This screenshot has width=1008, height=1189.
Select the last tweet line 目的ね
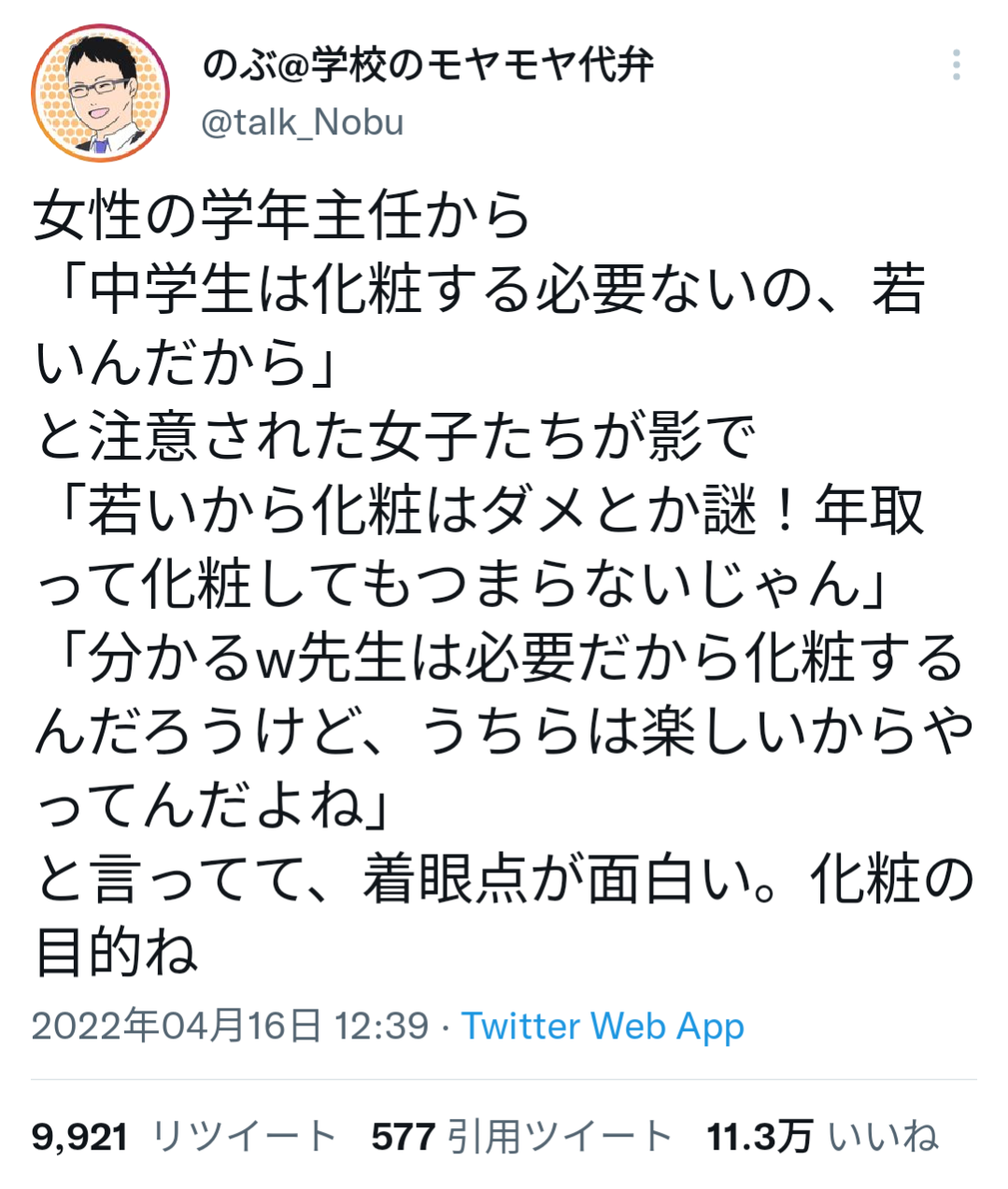point(116,954)
